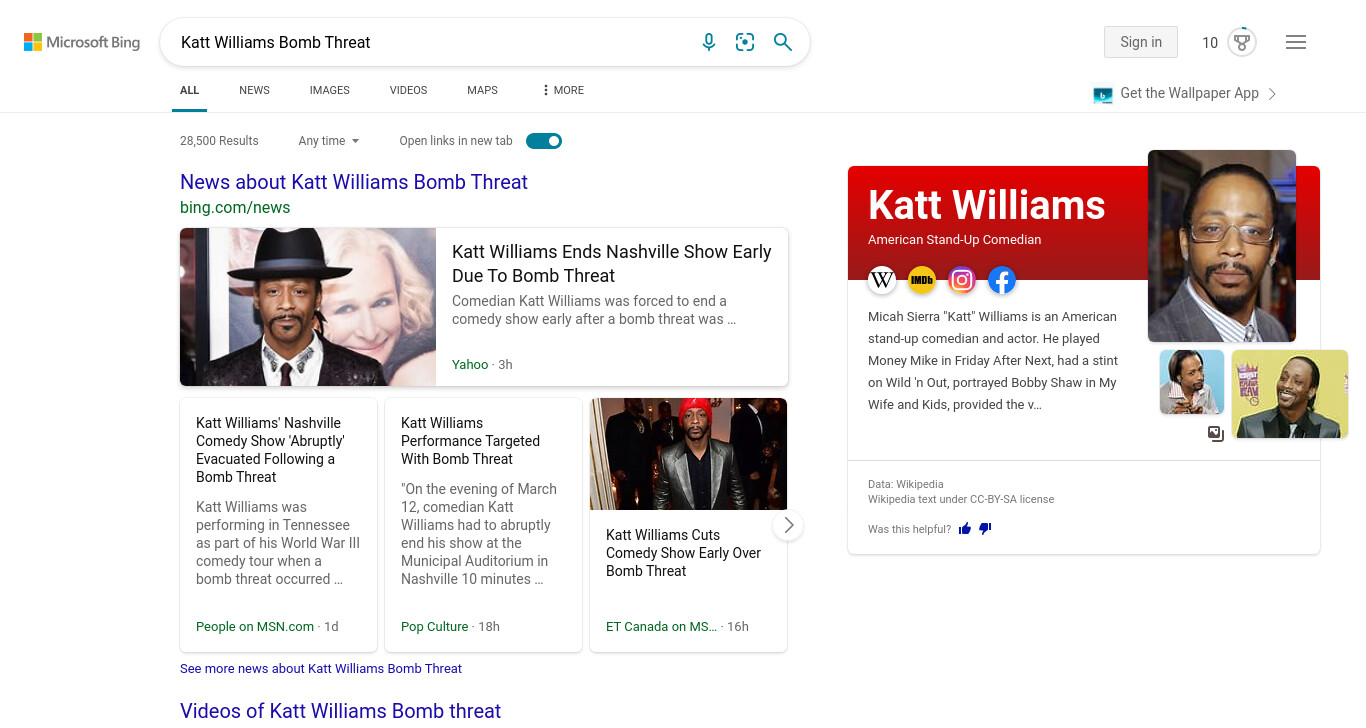Image resolution: width=1366 pixels, height=728 pixels.
Task: Click the 28,500 Results count text
Action: tap(219, 141)
